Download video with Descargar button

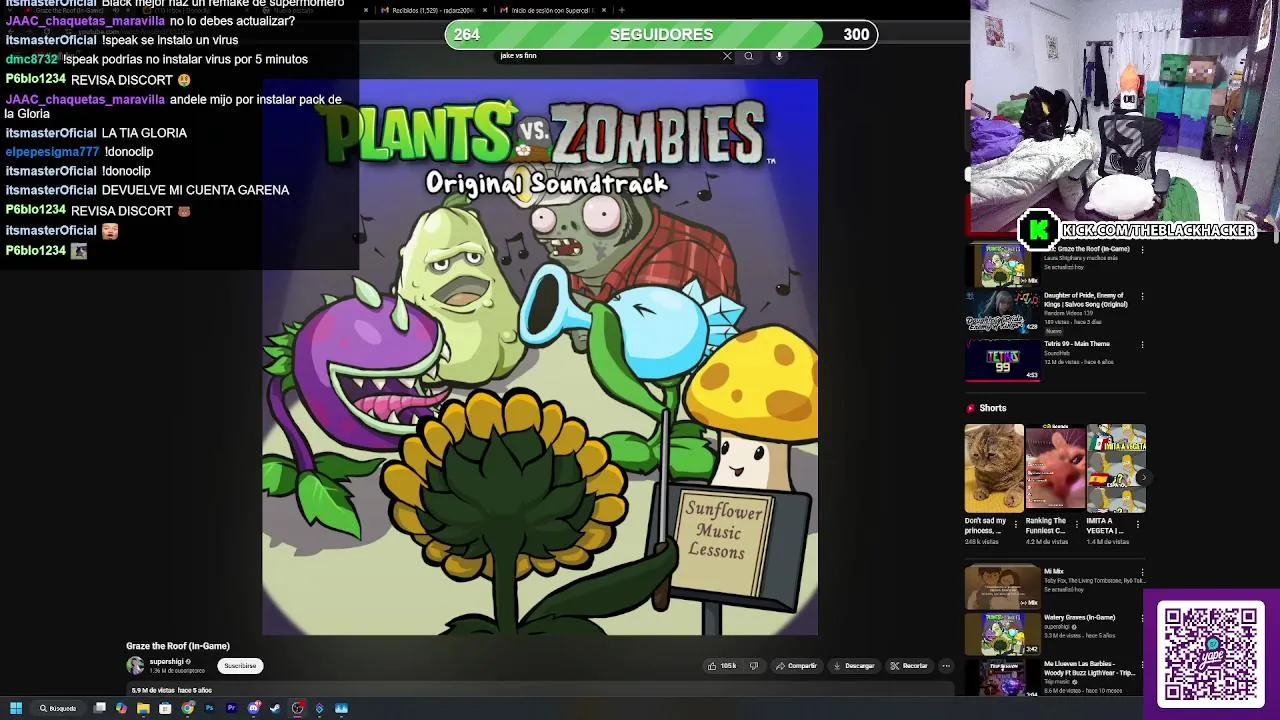[853, 666]
